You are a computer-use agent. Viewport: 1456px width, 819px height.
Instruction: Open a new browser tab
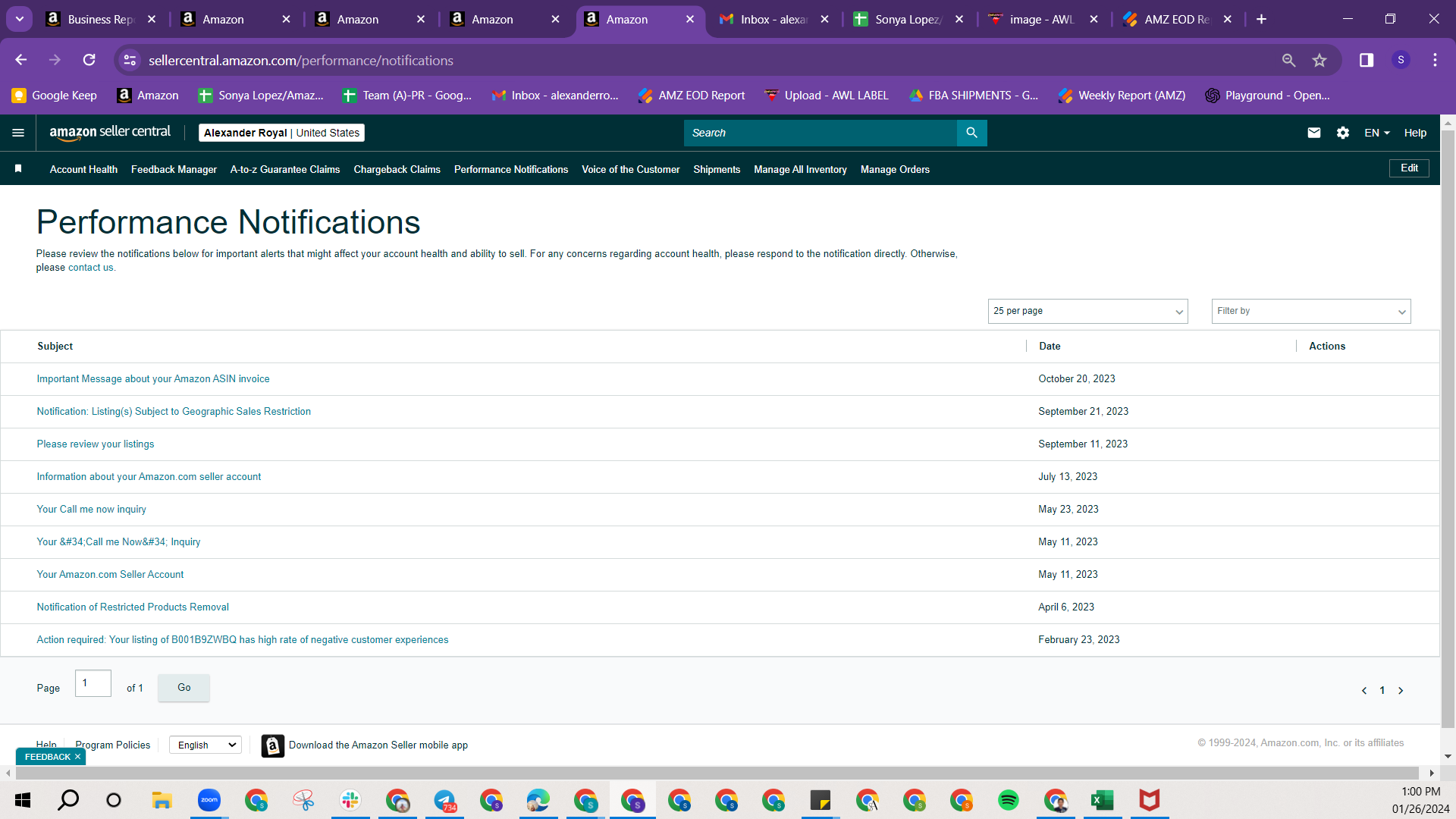(1261, 19)
